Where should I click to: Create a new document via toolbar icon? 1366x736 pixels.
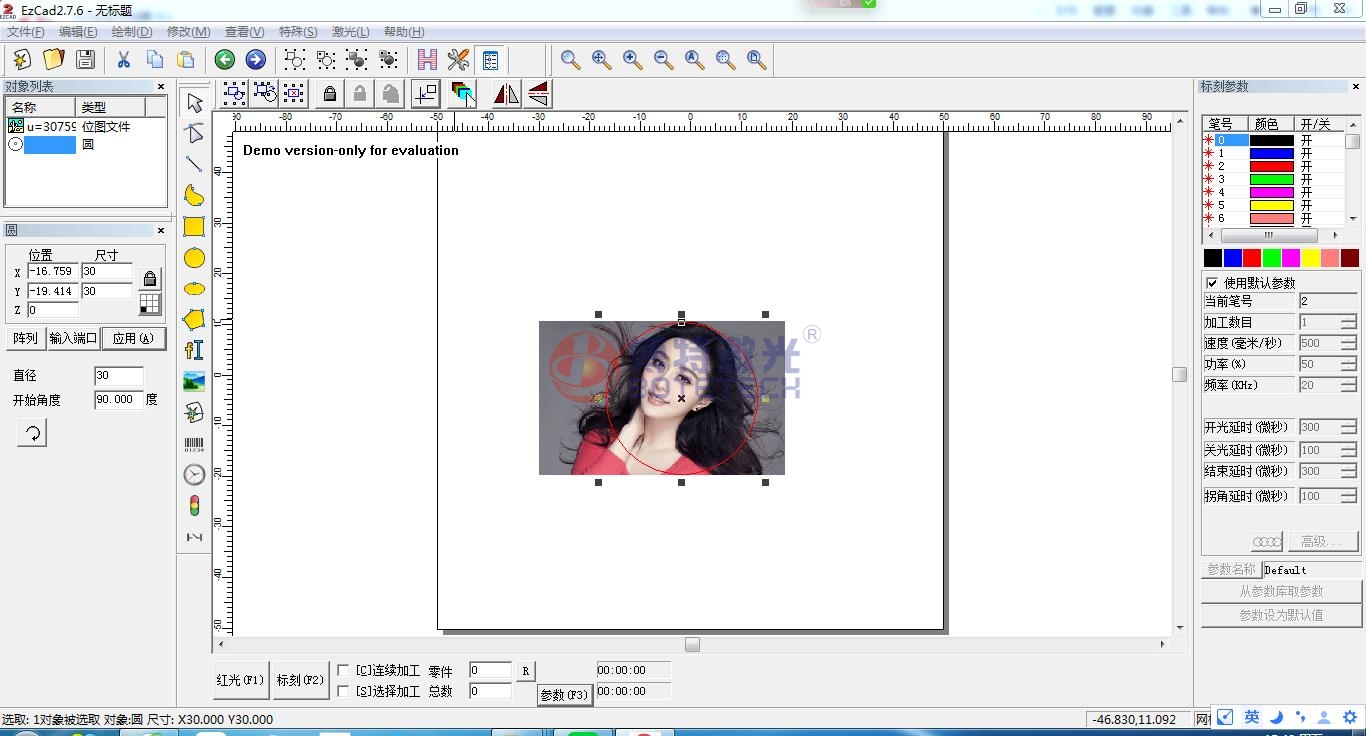pyautogui.click(x=21, y=60)
